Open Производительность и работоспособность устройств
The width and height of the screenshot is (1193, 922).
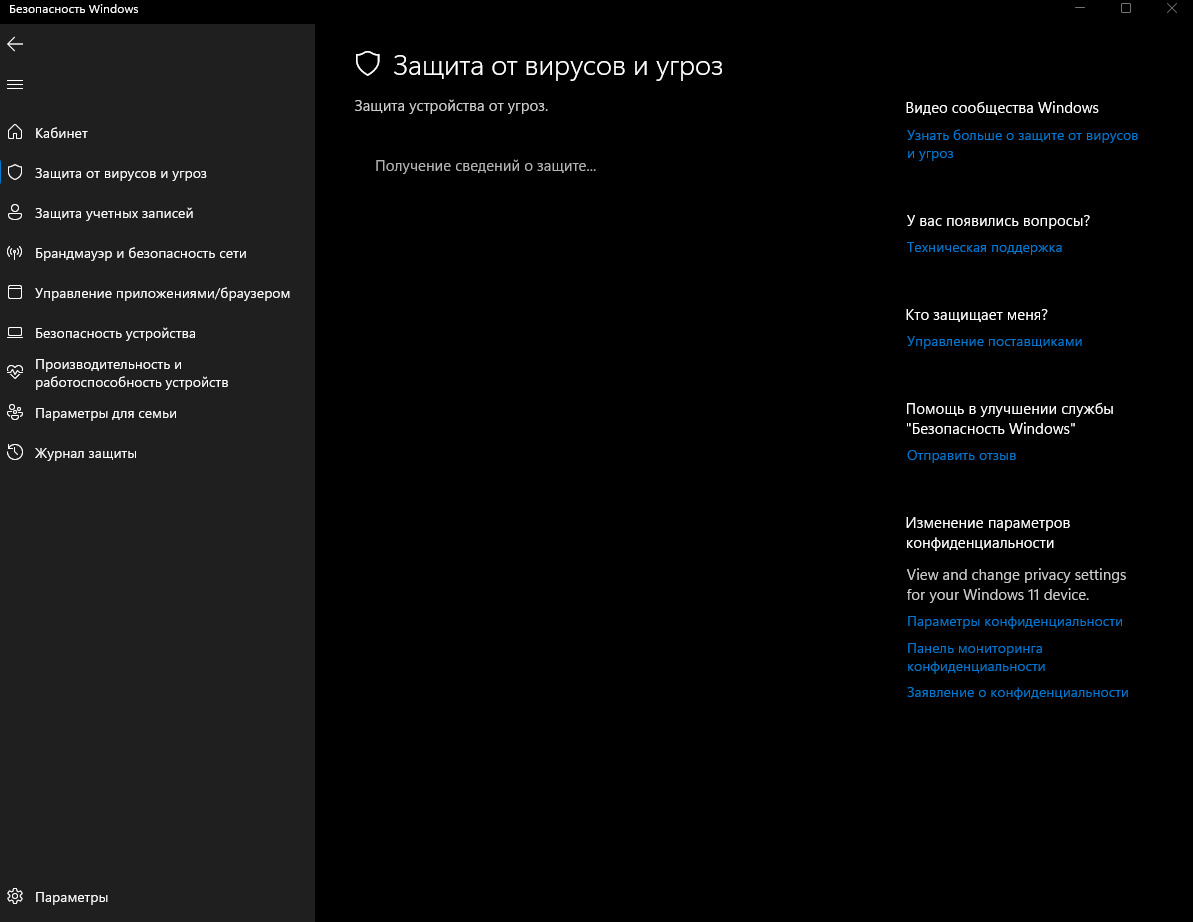pos(157,373)
